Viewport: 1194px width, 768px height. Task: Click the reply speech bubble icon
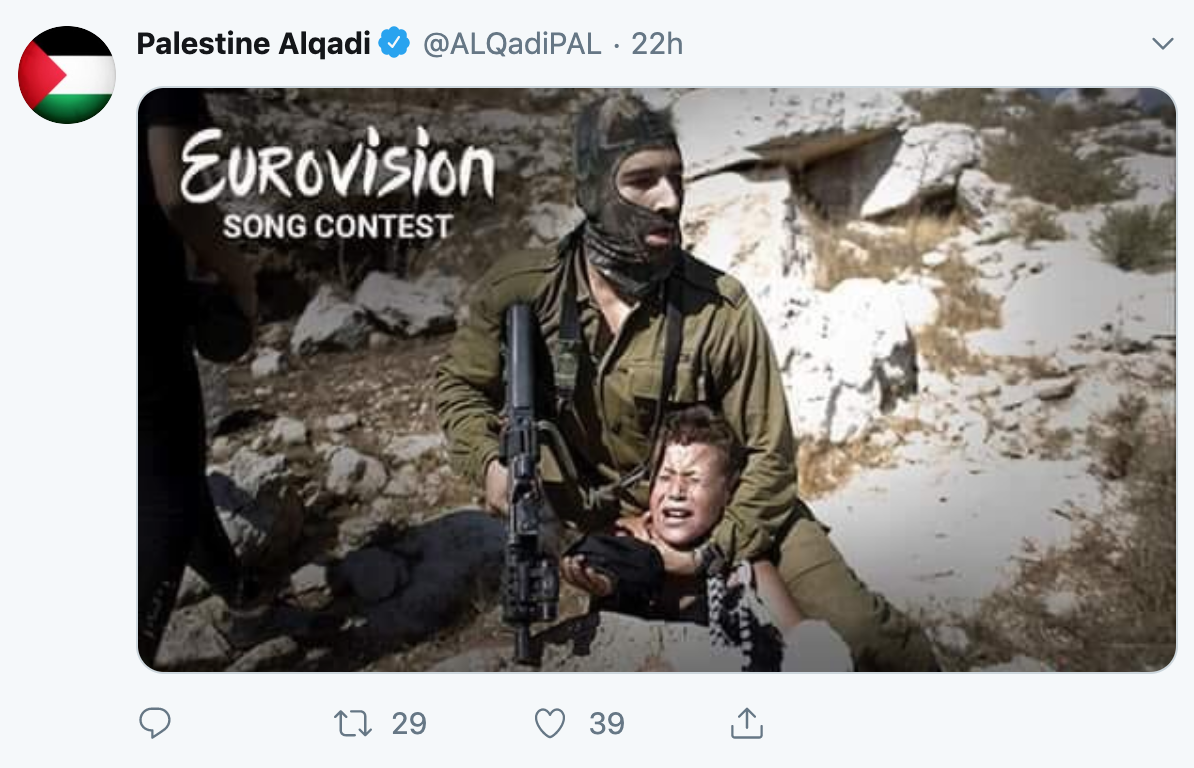click(155, 723)
